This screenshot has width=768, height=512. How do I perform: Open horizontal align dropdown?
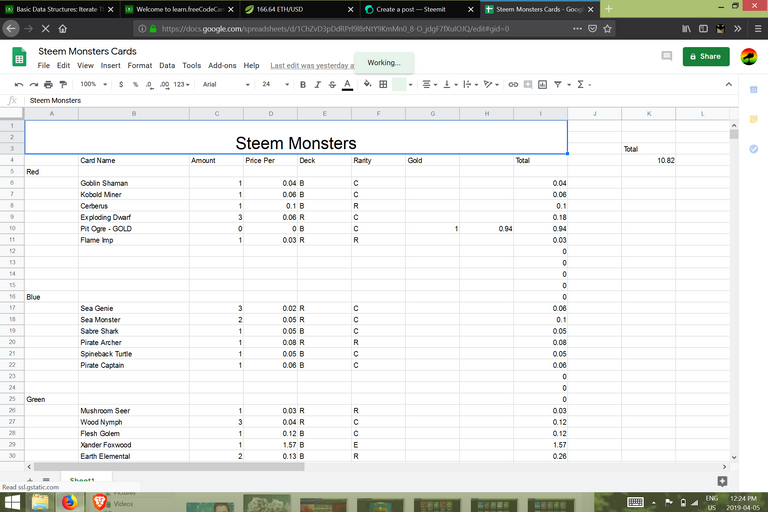[x=430, y=84]
